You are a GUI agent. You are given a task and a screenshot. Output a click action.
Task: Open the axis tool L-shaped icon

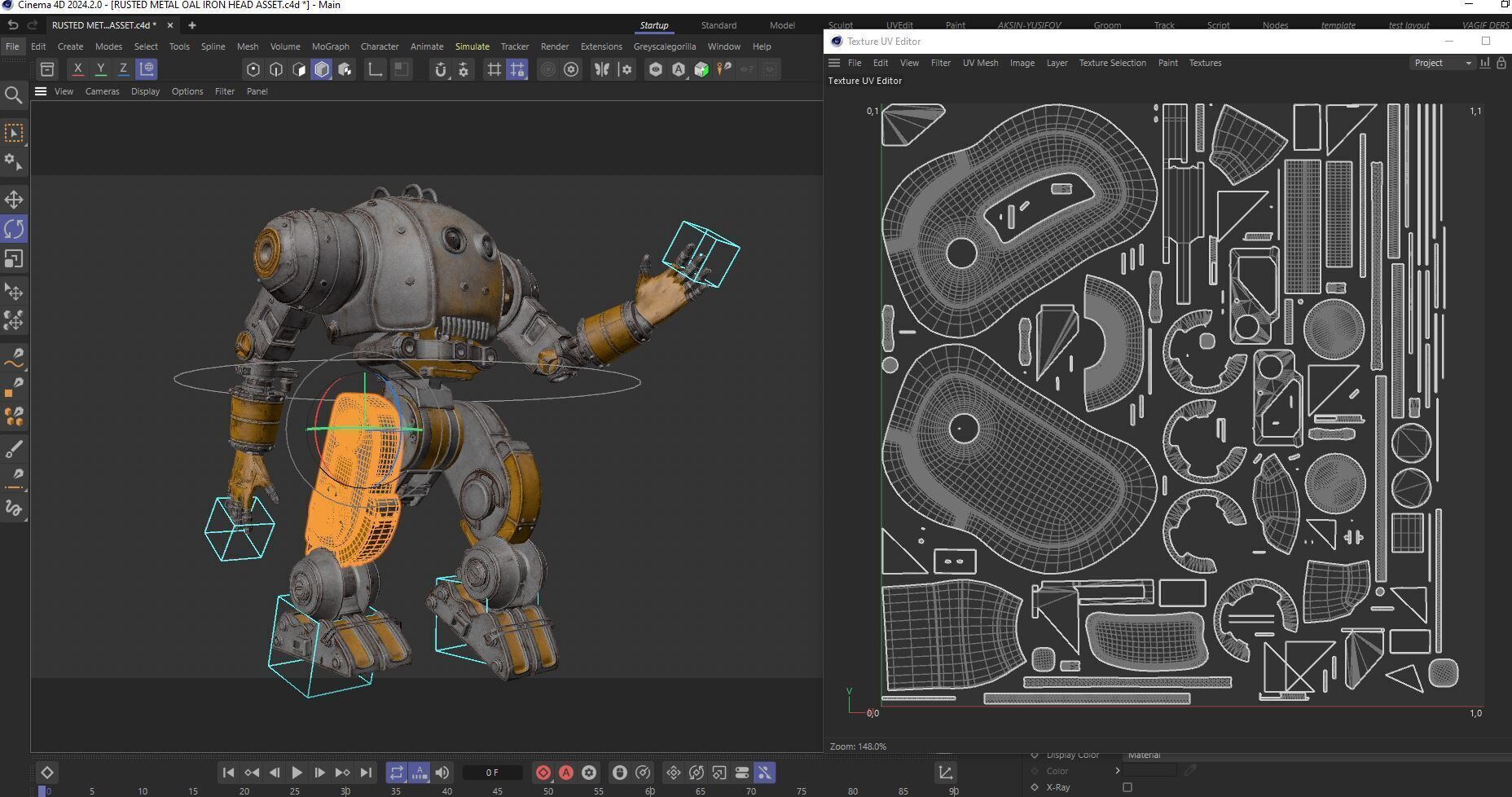pos(375,69)
